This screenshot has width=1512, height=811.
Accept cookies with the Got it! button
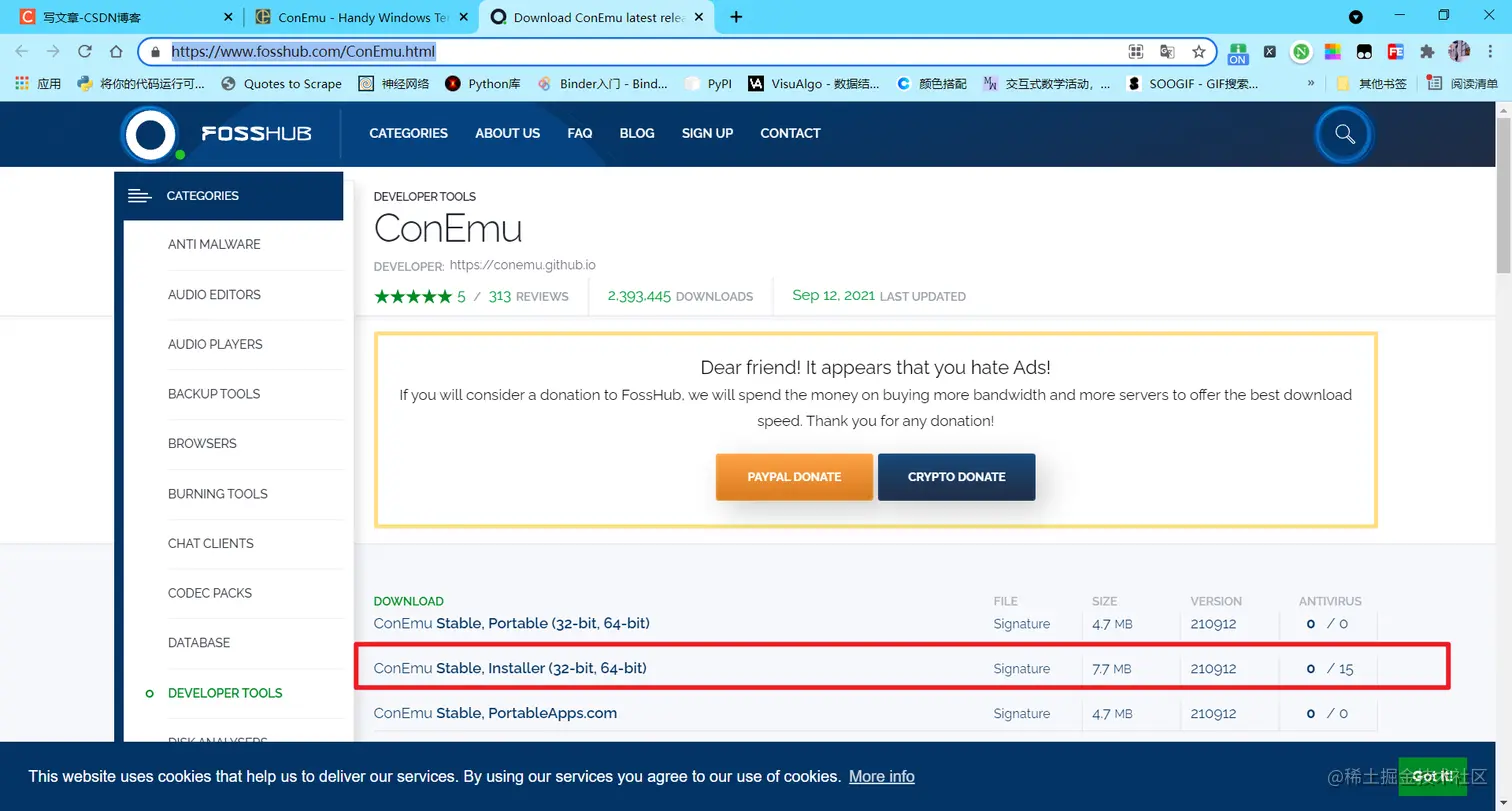[1433, 776]
